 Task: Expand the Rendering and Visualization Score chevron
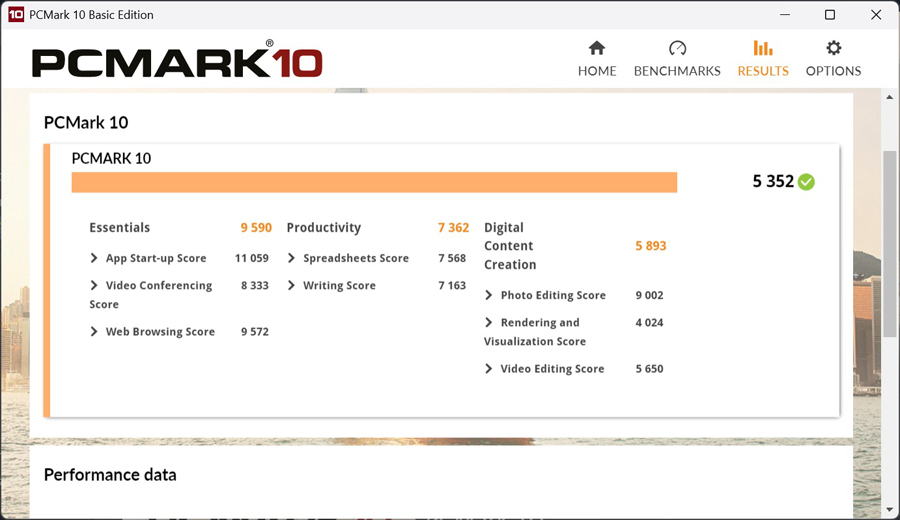point(489,322)
